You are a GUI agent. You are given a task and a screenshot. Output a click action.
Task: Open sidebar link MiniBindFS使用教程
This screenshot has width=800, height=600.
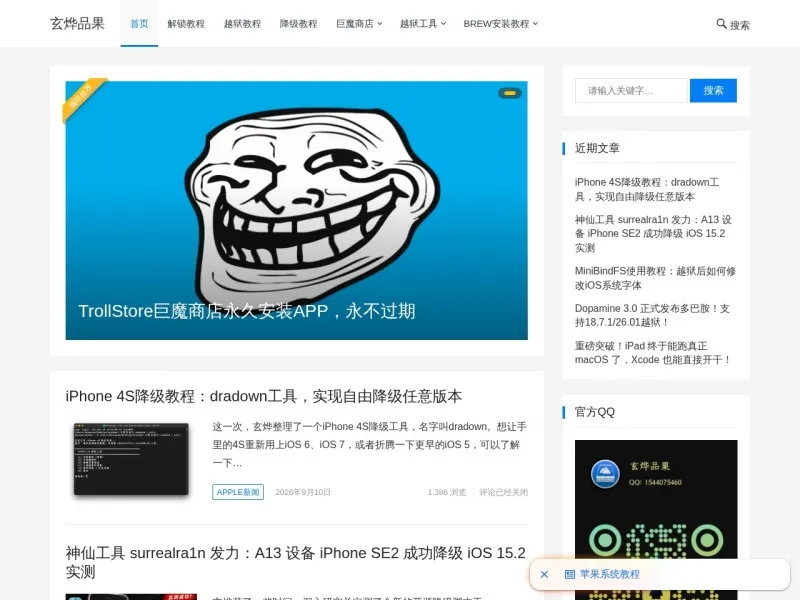(x=655, y=278)
